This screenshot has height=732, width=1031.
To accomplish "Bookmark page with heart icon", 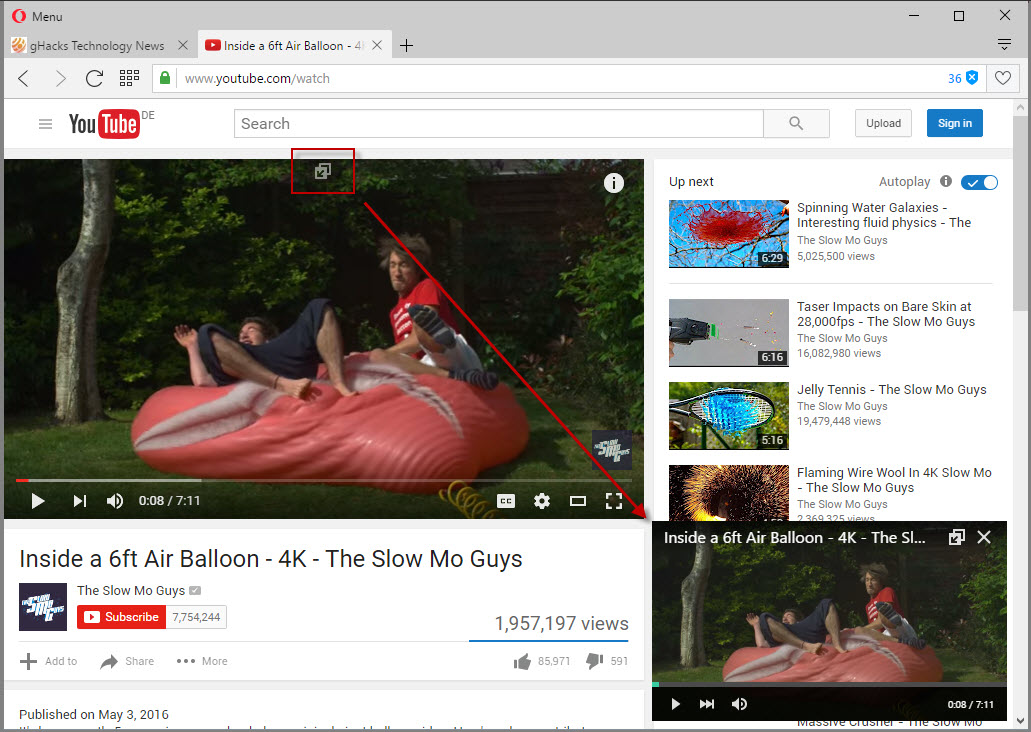I will tap(1003, 78).
